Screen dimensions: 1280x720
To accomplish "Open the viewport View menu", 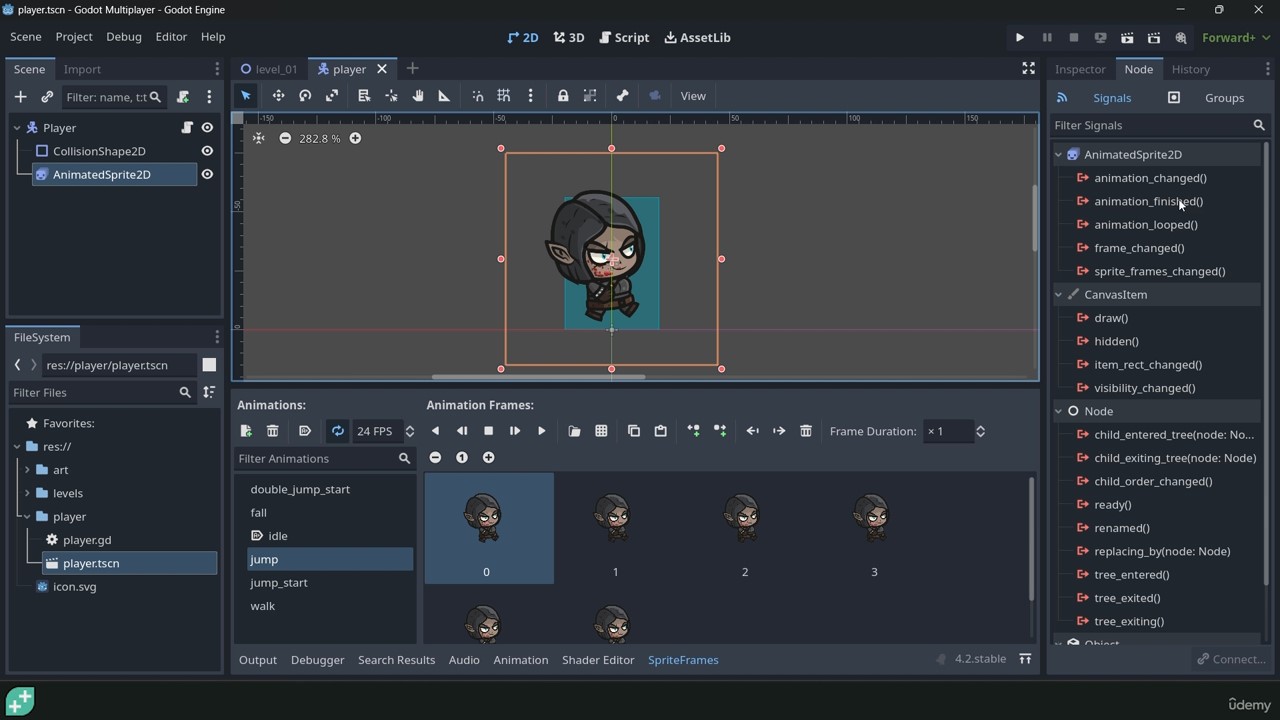I will [x=693, y=96].
